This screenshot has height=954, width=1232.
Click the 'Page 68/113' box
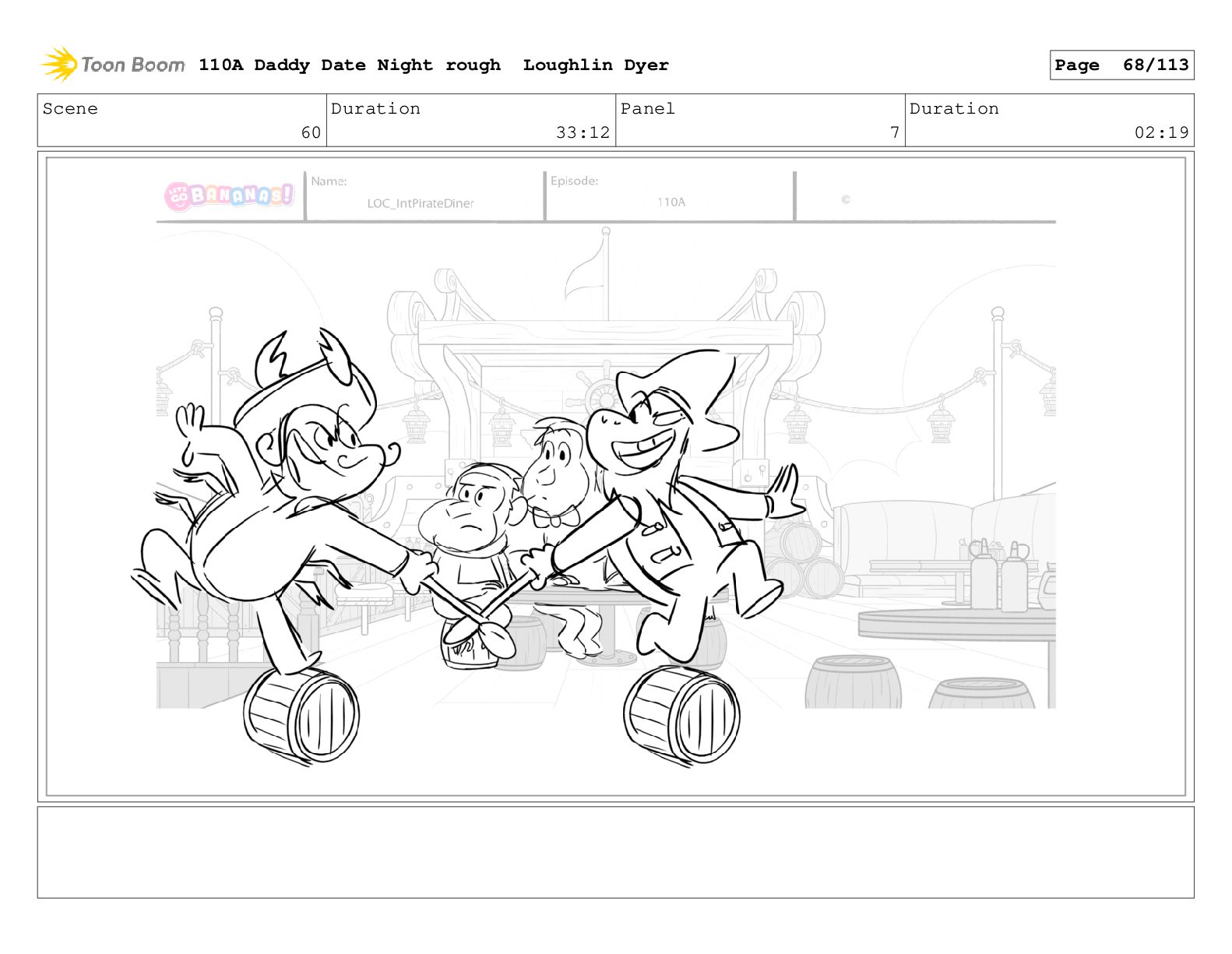coord(1121,65)
